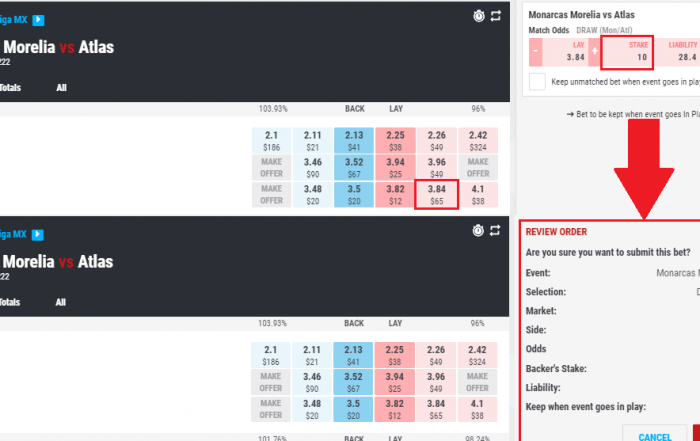Click the swap arrows icon in lower match header
The image size is (700, 441).
[x=495, y=230]
